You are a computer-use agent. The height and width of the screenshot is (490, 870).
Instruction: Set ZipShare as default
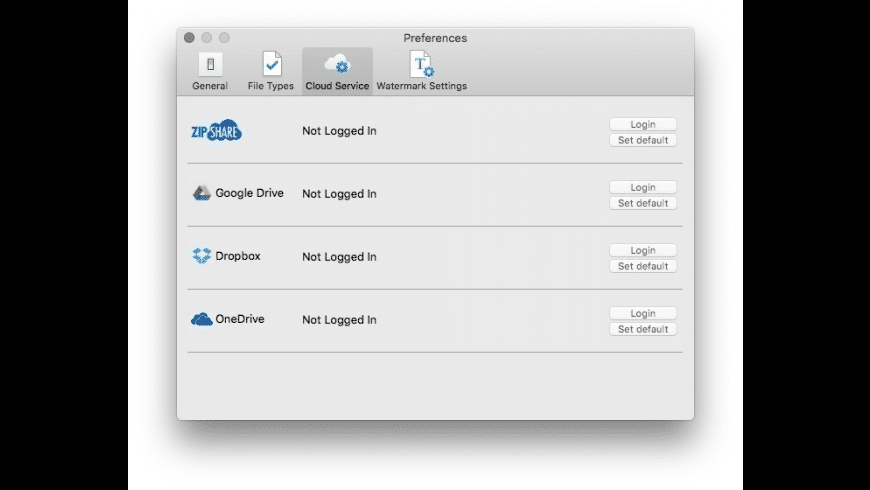[643, 140]
